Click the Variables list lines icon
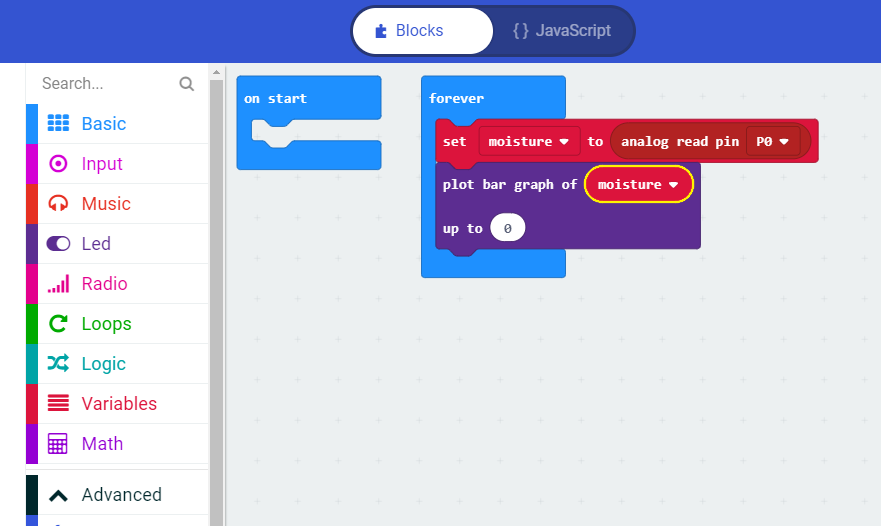The image size is (881, 526). [x=58, y=403]
